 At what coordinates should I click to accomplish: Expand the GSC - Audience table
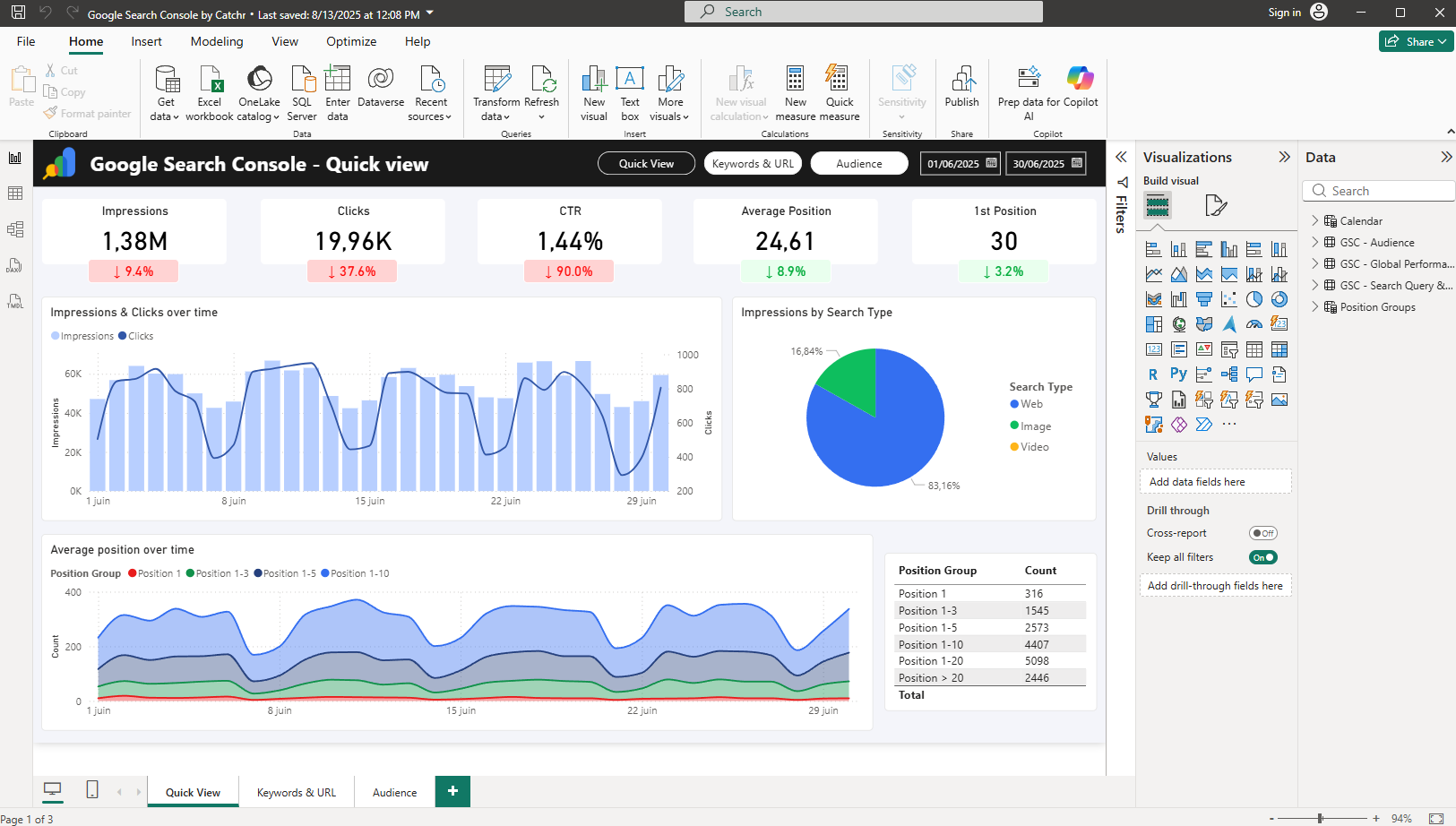click(x=1315, y=242)
